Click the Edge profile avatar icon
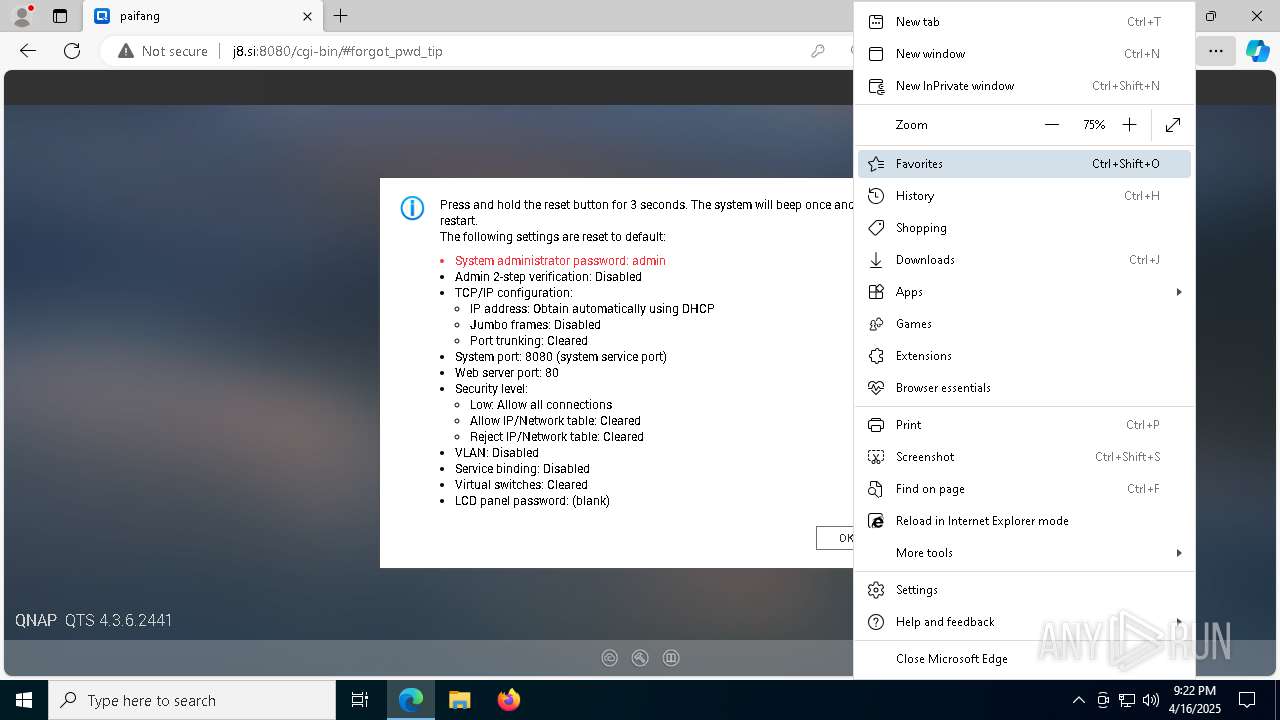 click(x=22, y=16)
